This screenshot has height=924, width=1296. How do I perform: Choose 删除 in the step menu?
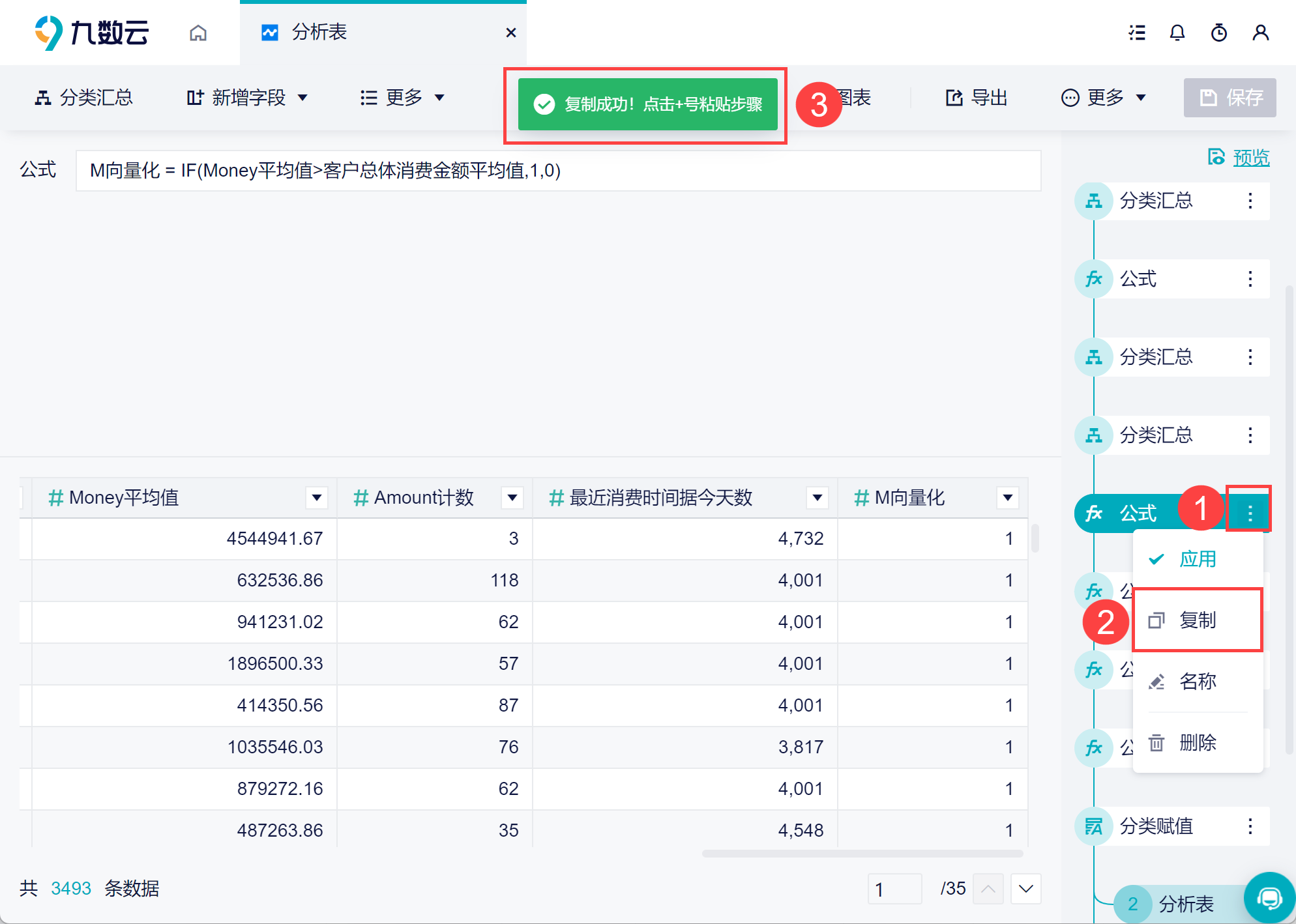(1197, 743)
